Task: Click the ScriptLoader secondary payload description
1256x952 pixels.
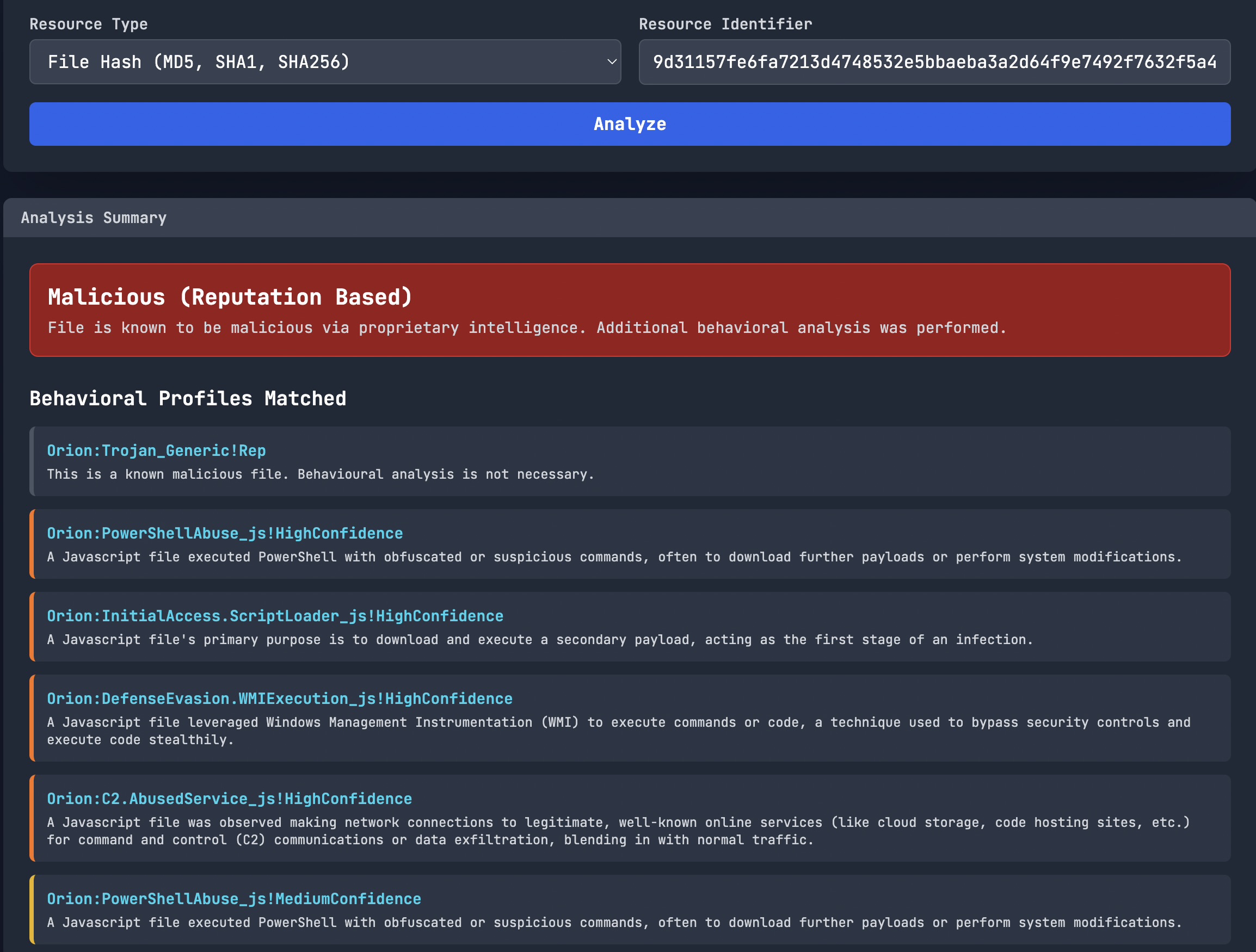Action: click(539, 640)
